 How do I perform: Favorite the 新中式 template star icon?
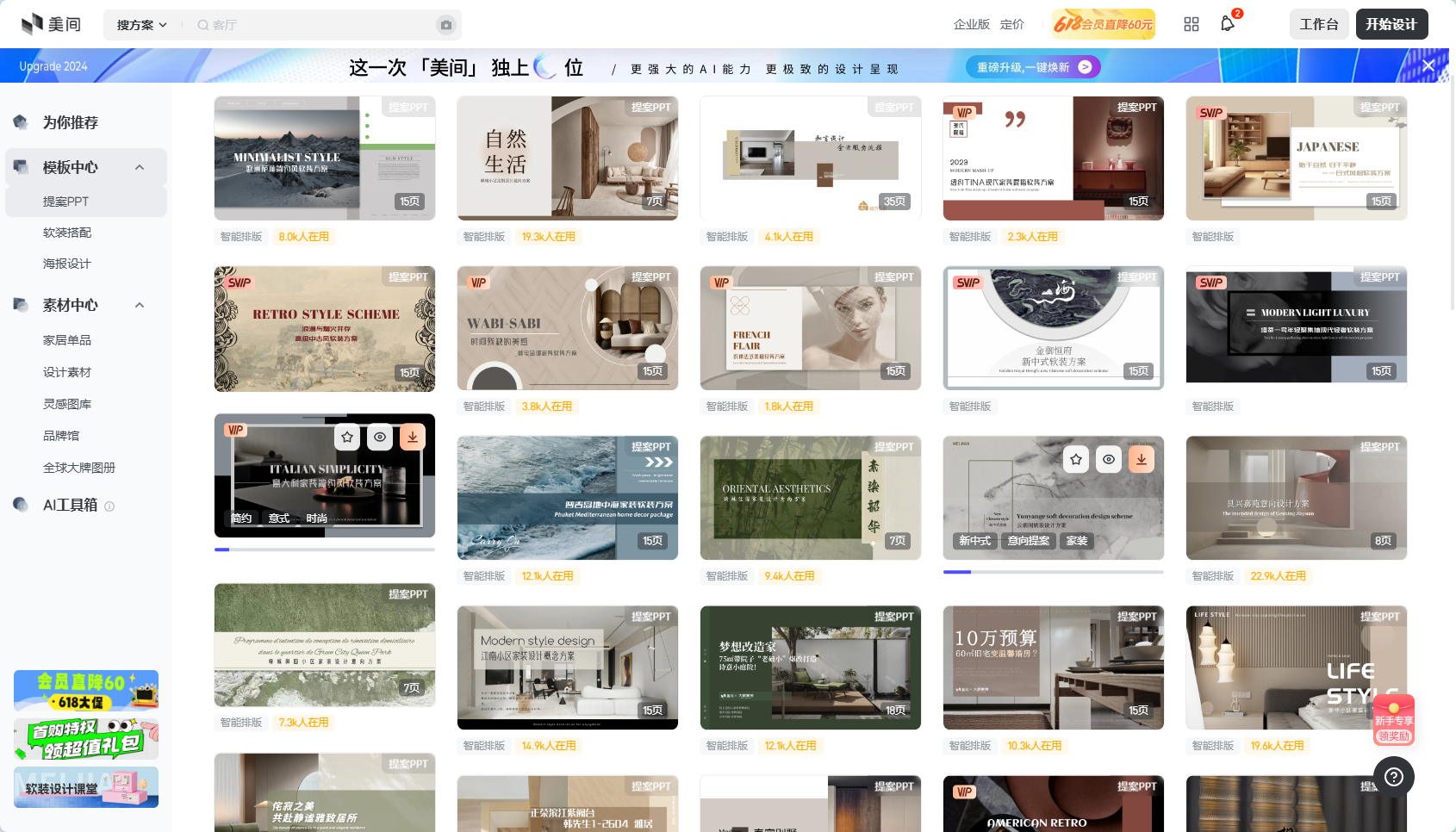point(1076,459)
